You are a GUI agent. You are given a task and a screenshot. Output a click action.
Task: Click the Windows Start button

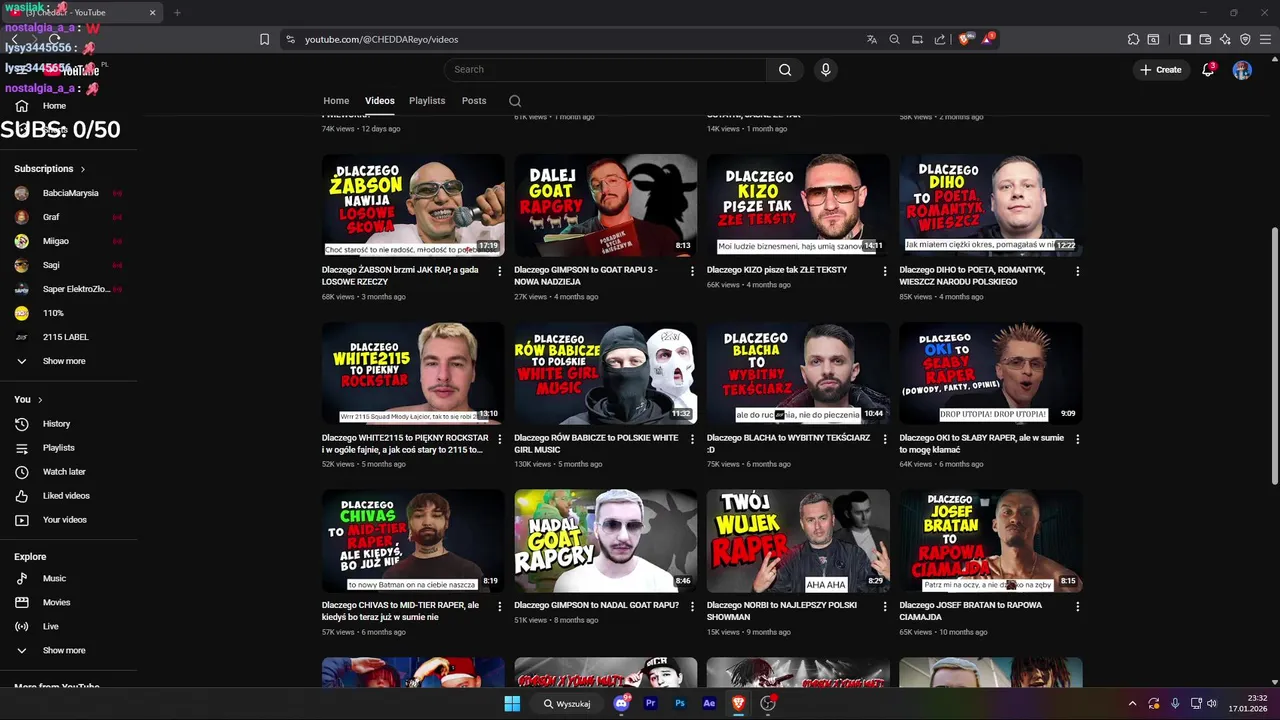tap(512, 703)
